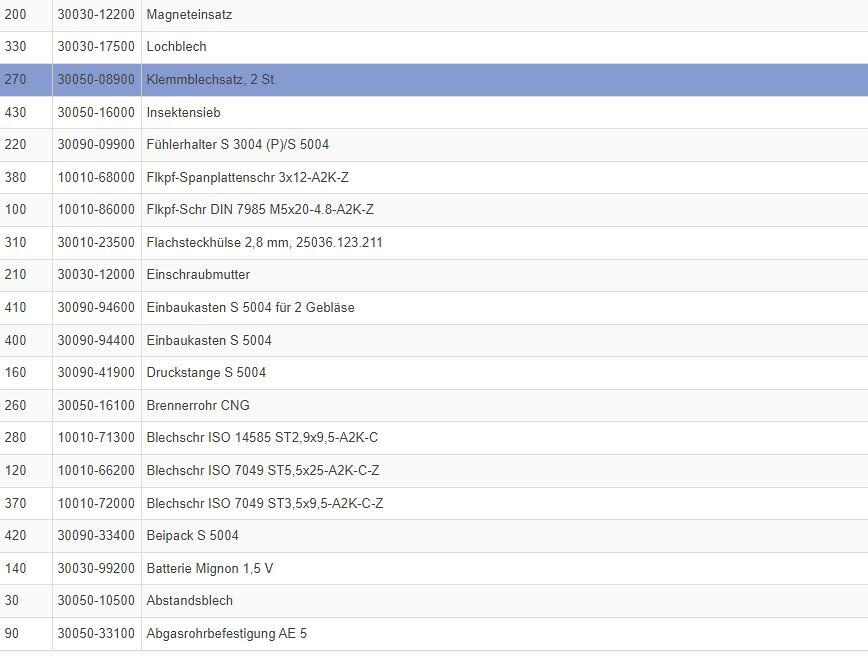Click Flkpf-Spanplattenschr 3x12-A2K-Z row
Screen dimensions: 868x656
click(247, 177)
